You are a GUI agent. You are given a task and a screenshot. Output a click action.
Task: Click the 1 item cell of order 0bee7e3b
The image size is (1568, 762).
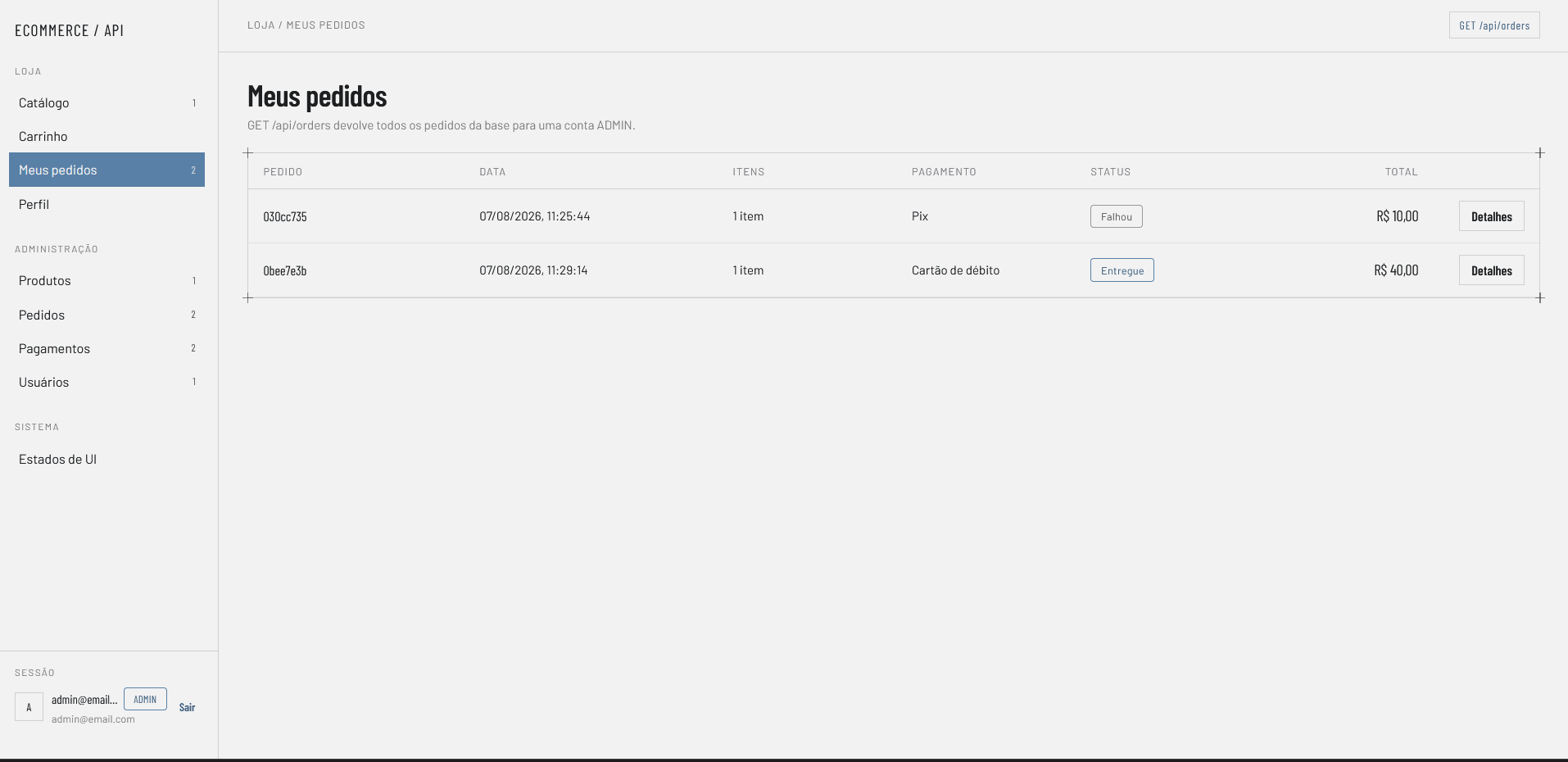click(748, 270)
